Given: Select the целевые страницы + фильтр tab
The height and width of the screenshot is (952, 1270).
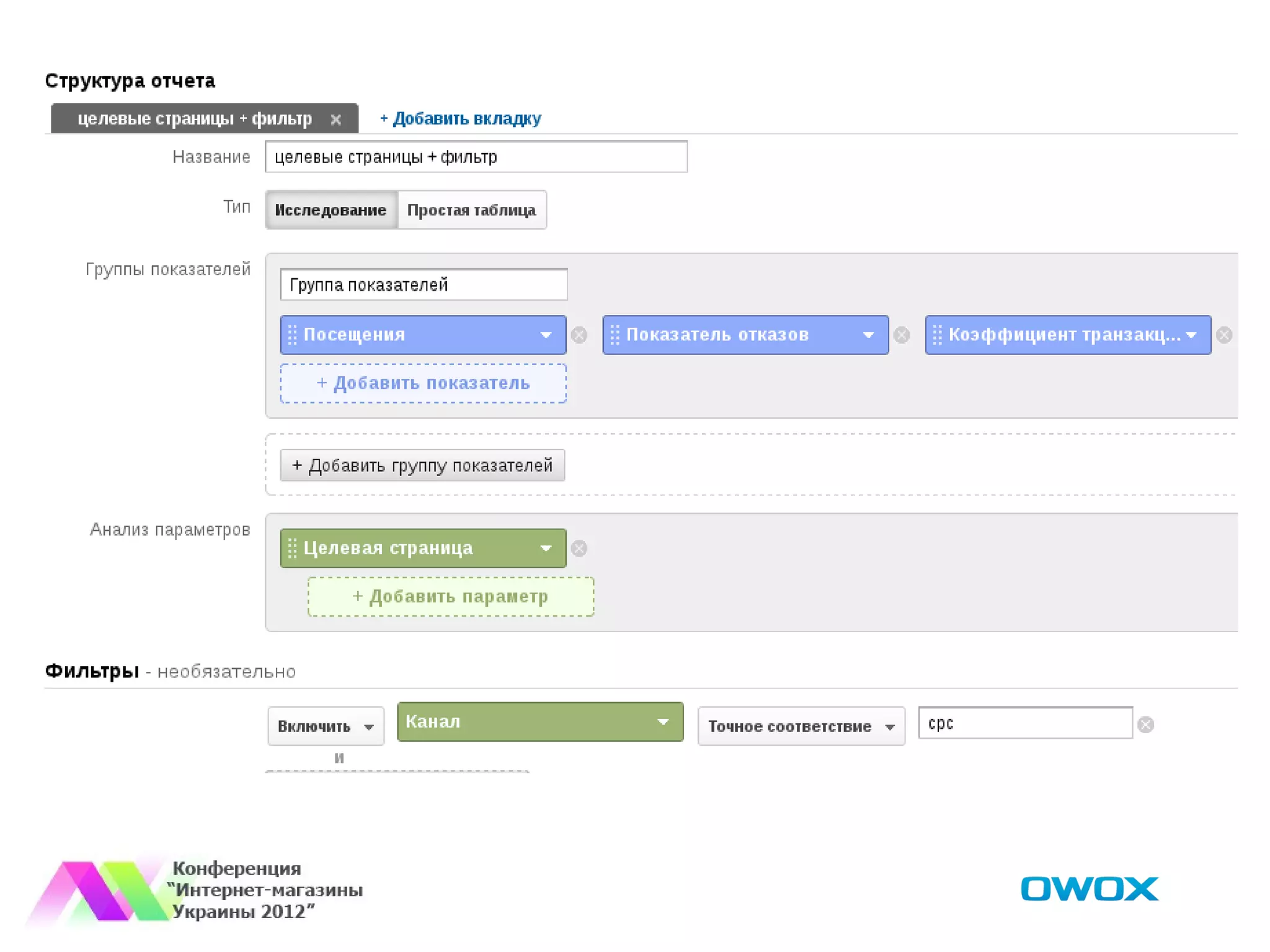Looking at the screenshot, I should coord(194,119).
